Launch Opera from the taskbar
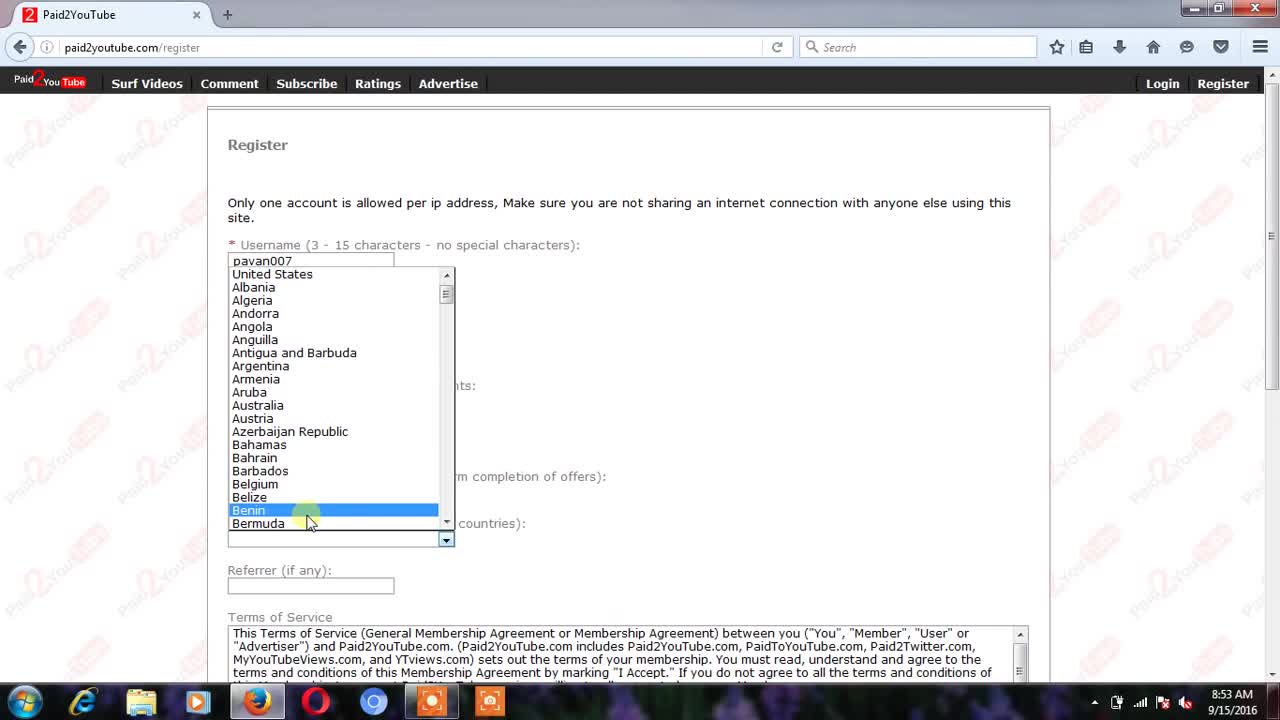This screenshot has width=1280, height=720. 315,702
